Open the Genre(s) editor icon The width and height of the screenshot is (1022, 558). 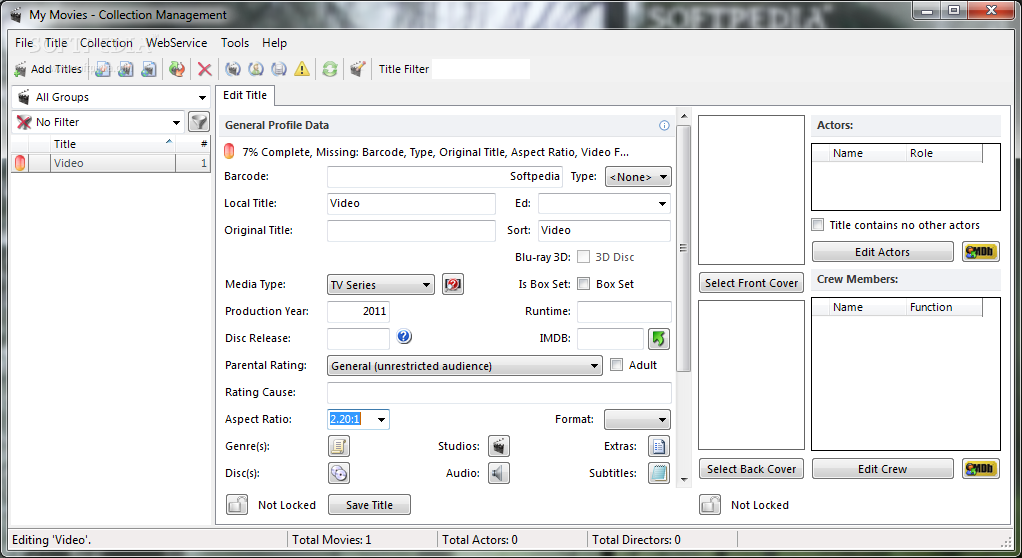click(338, 446)
